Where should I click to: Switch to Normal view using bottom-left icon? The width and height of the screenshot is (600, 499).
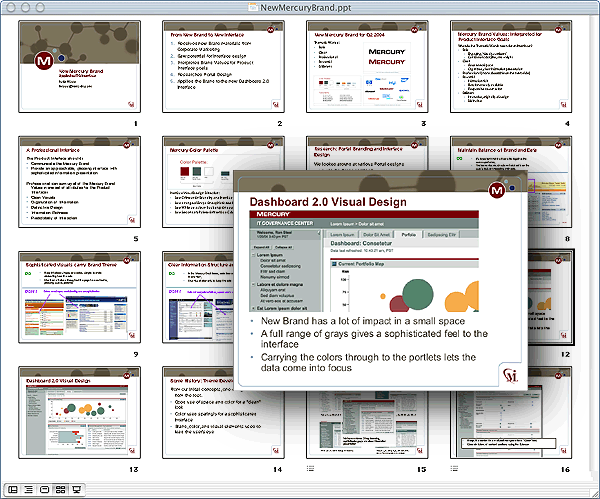pos(11,489)
